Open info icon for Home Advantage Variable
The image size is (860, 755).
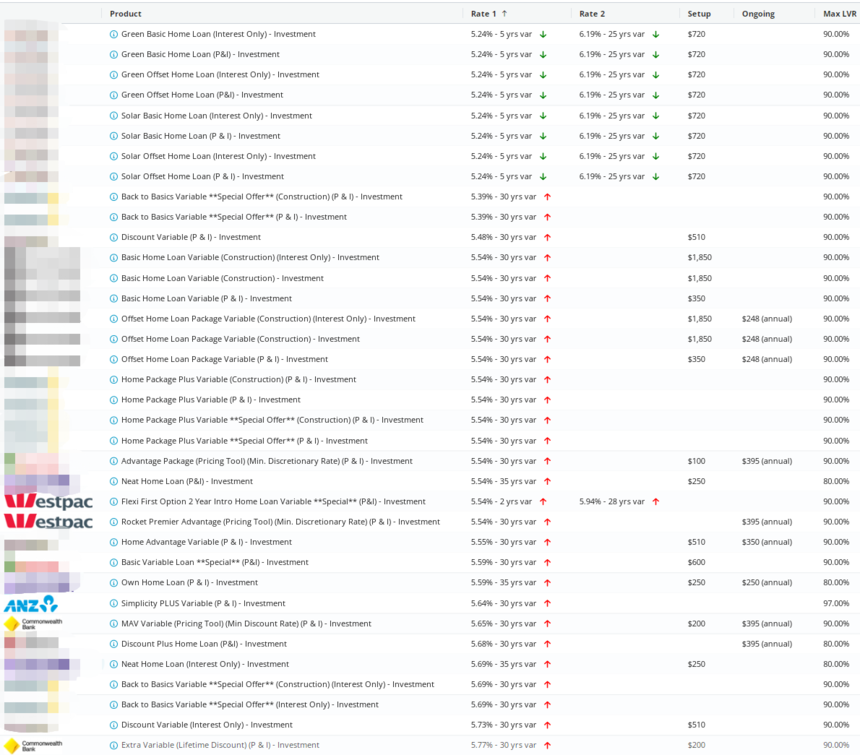tap(114, 542)
